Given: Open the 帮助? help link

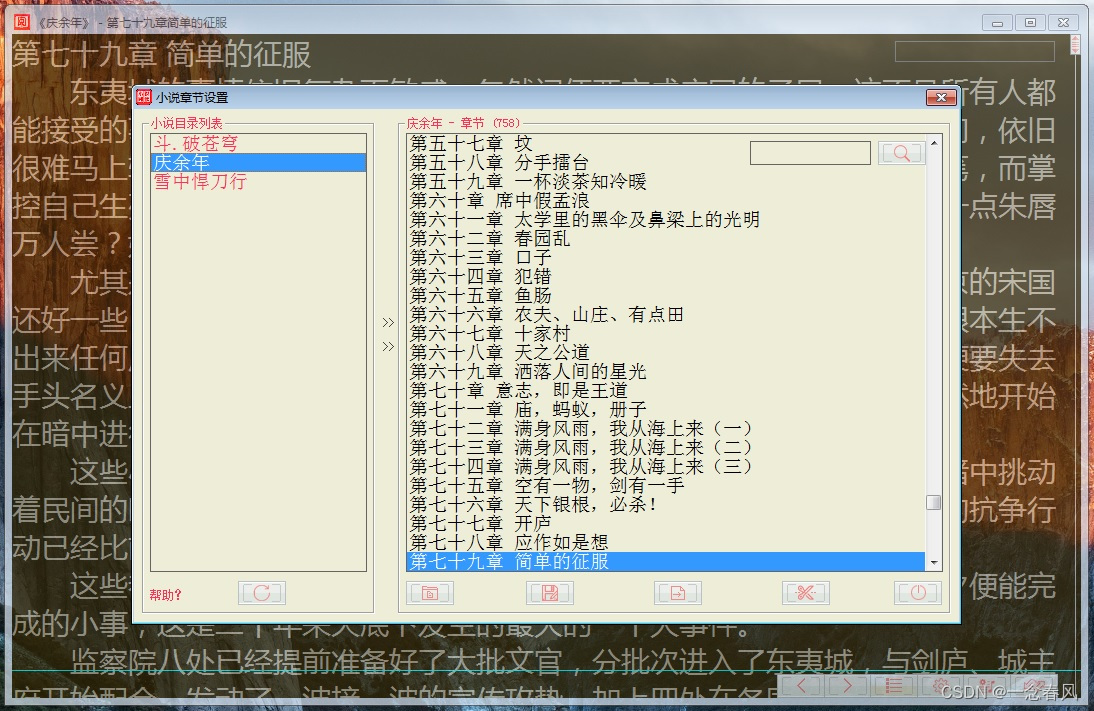Looking at the screenshot, I should click(x=165, y=595).
